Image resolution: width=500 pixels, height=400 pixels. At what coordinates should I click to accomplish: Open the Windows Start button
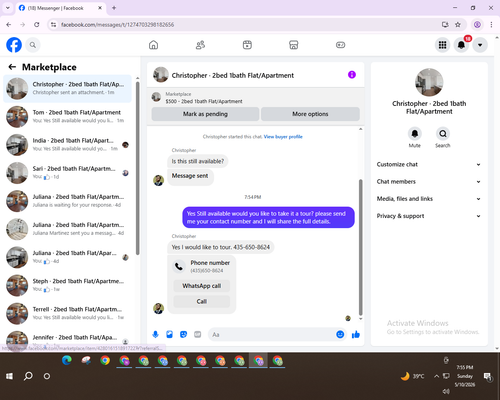pos(9,376)
